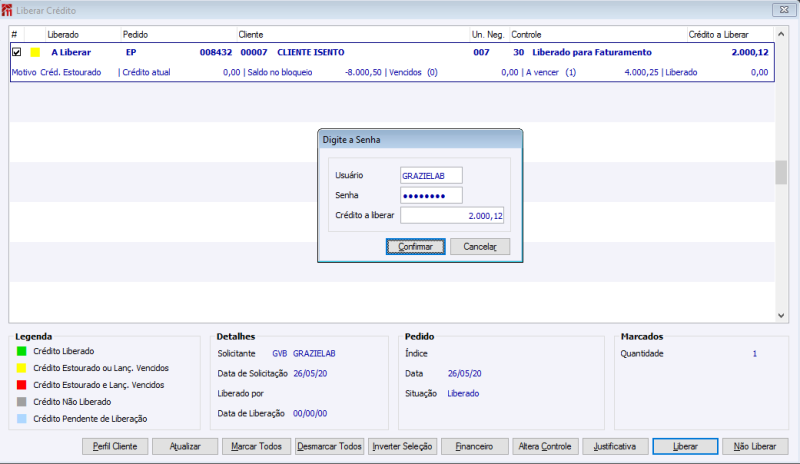
Task: Click Cancelar in the Digite a Senha dialog
Action: (x=480, y=247)
